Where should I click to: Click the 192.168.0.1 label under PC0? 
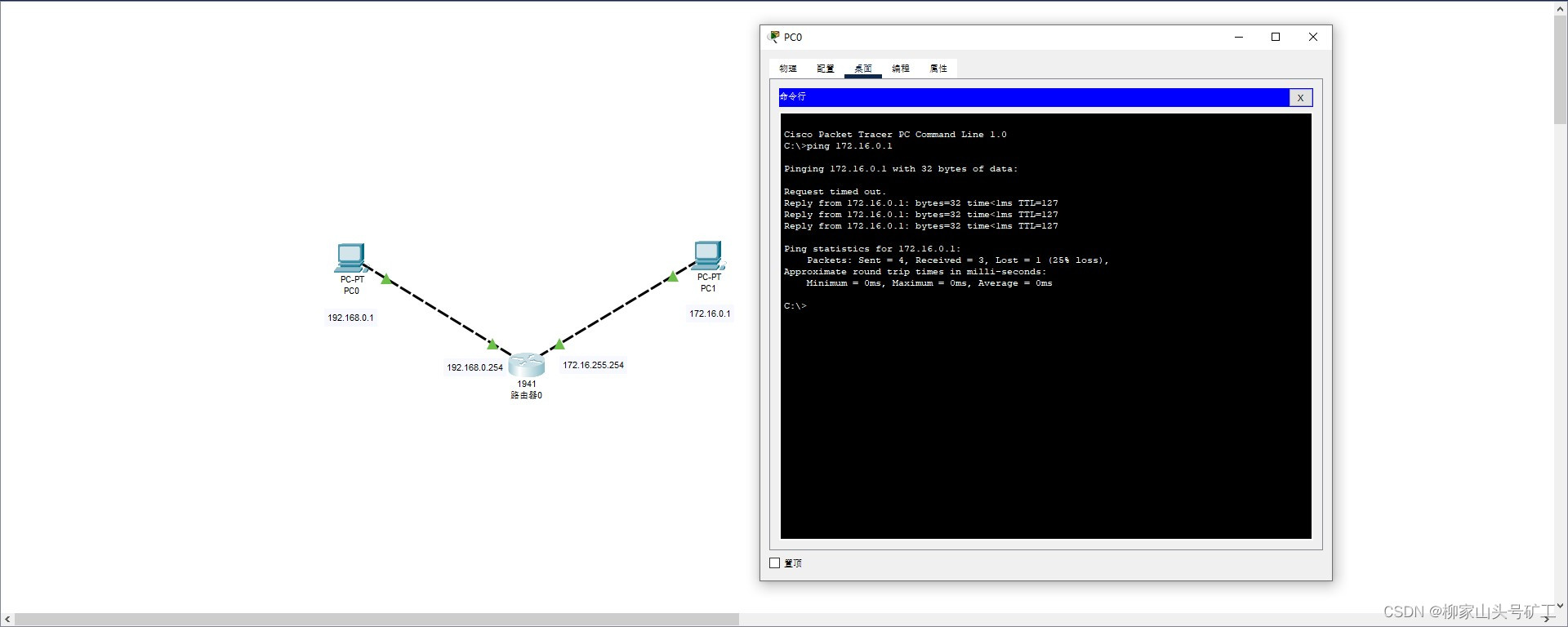[350, 318]
